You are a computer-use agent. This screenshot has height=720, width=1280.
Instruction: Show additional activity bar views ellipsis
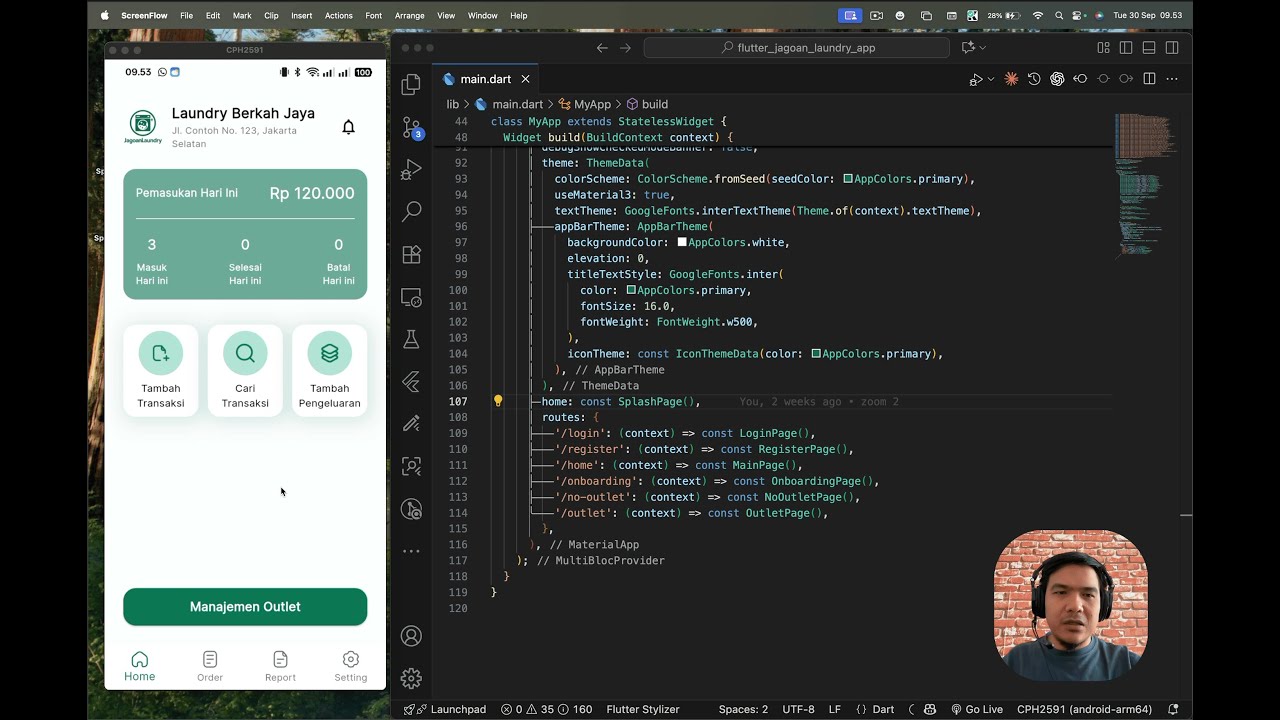tap(411, 551)
